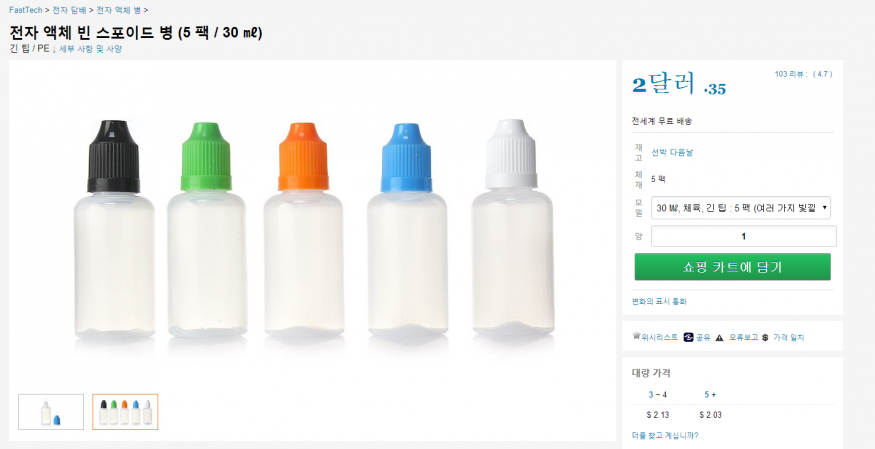875x449 pixels.
Task: Click the price match dollar icon
Action: [x=764, y=337]
